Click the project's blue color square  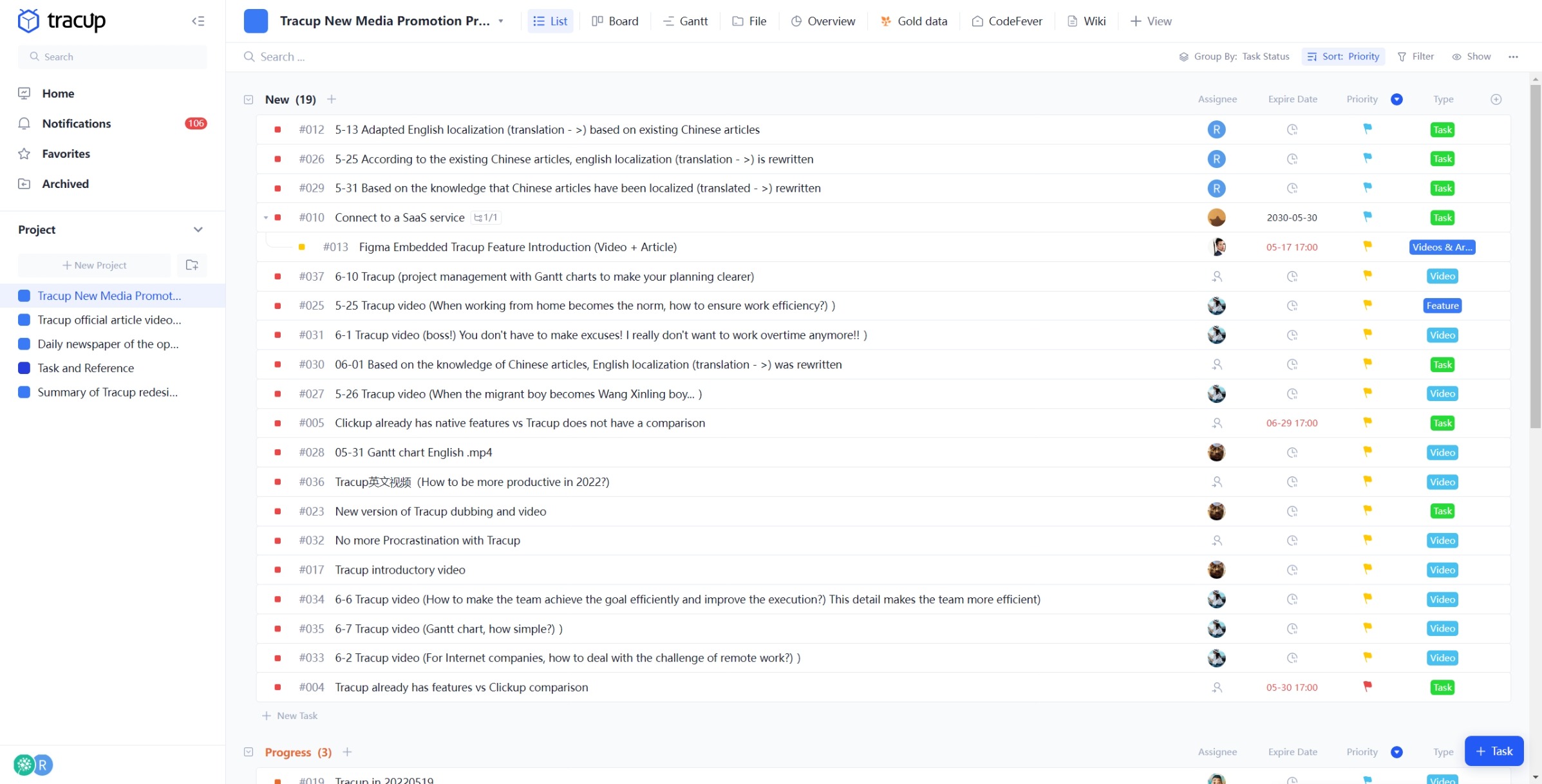pos(256,21)
